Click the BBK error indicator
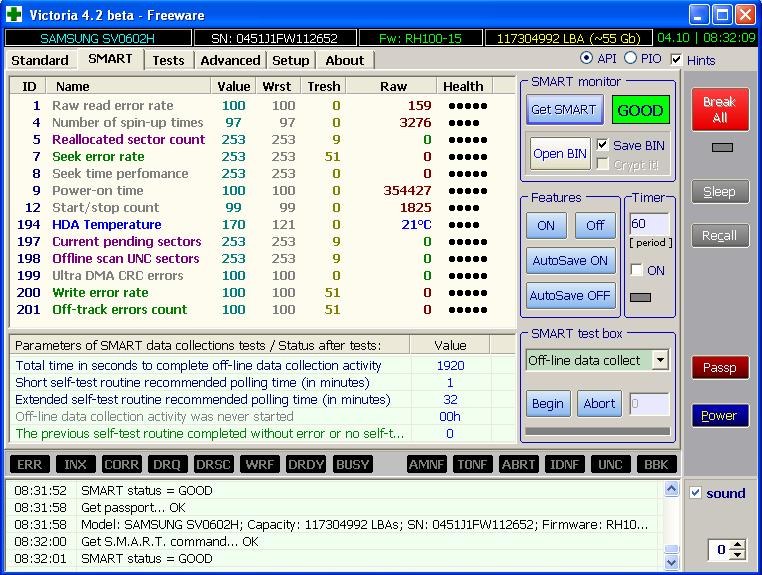The height and width of the screenshot is (575, 762). click(656, 465)
